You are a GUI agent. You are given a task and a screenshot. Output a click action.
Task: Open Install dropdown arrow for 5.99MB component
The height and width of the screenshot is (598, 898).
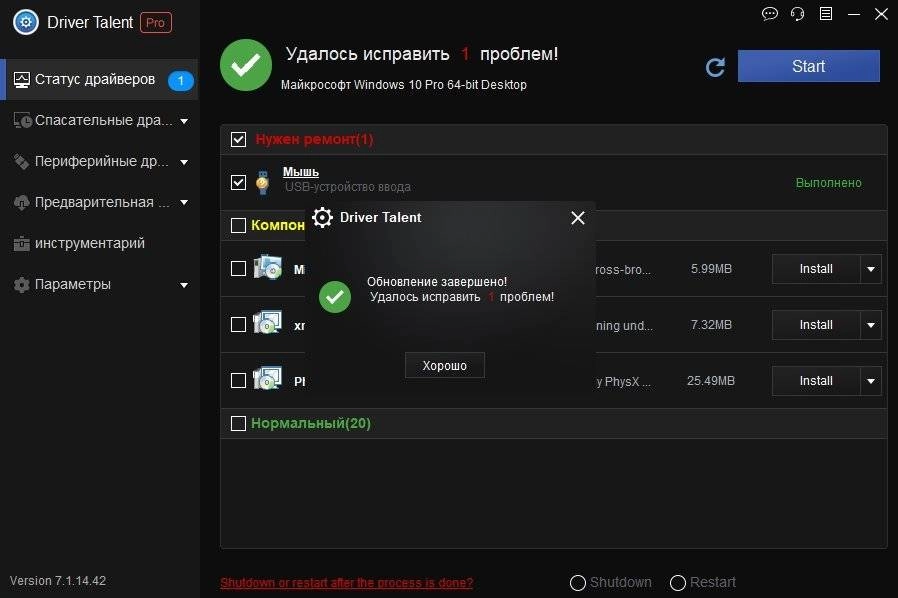pyautogui.click(x=871, y=269)
